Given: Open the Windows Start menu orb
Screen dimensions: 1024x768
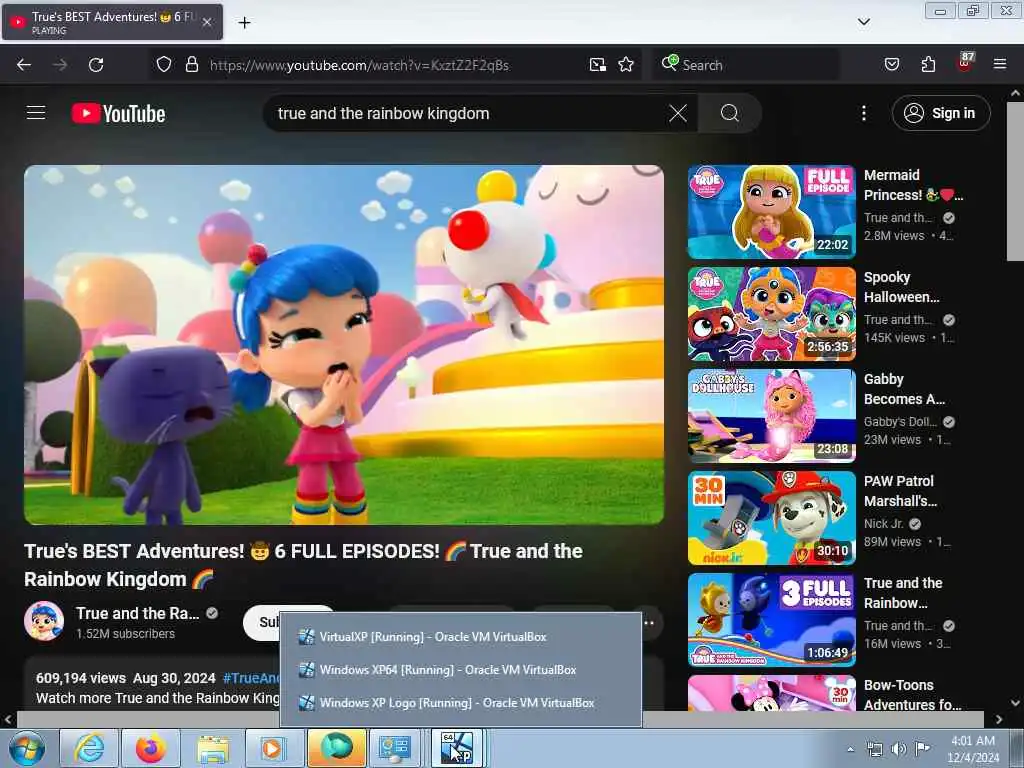Looking at the screenshot, I should 27,748.
